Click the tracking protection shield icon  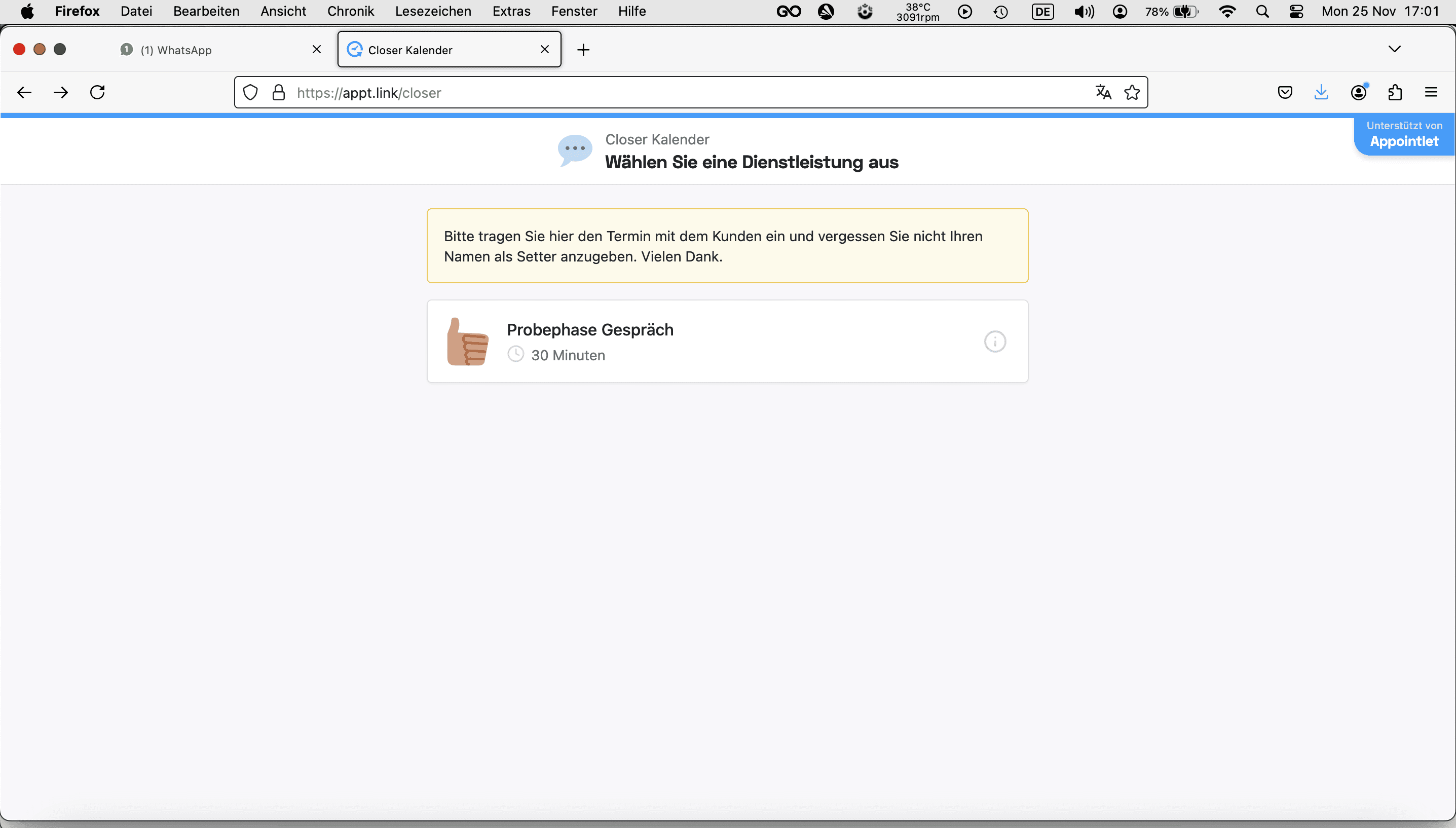tap(250, 92)
